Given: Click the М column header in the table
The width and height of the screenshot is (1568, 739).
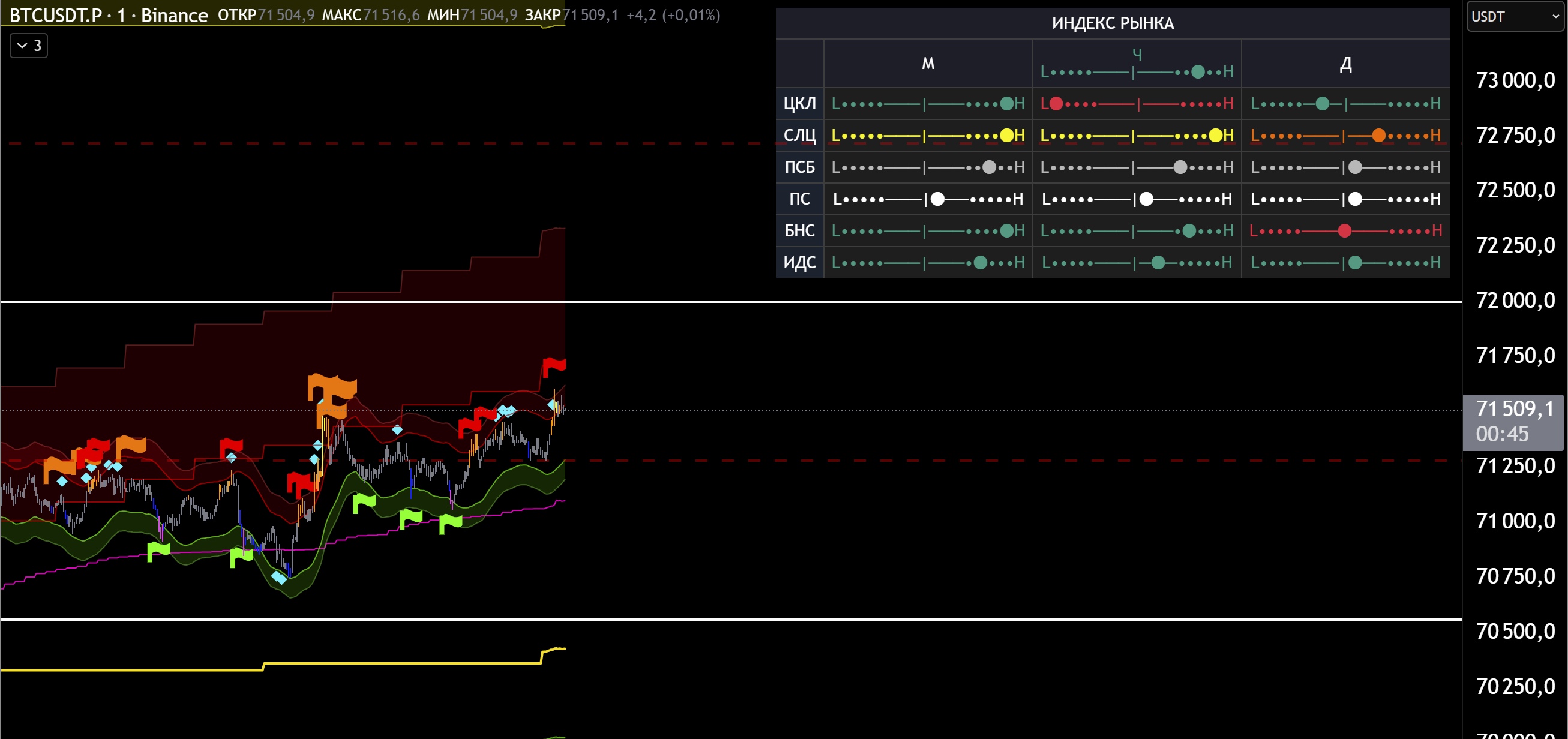Looking at the screenshot, I should (x=928, y=64).
